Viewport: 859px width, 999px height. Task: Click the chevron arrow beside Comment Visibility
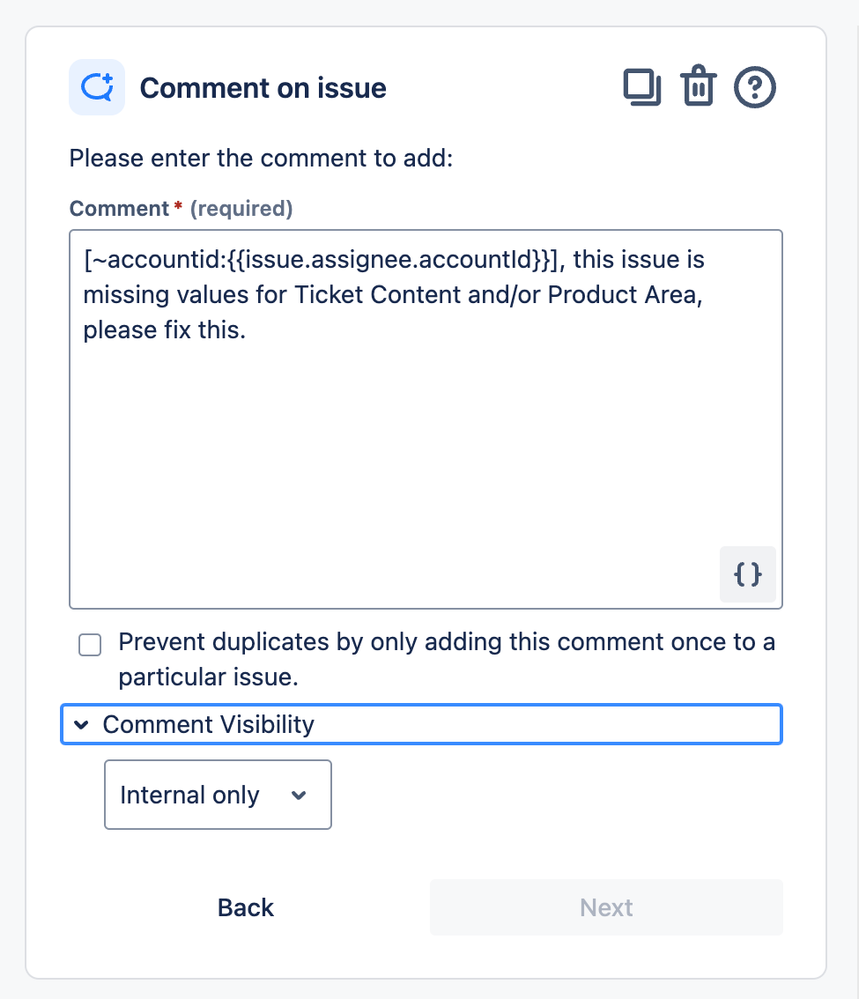(x=82, y=724)
